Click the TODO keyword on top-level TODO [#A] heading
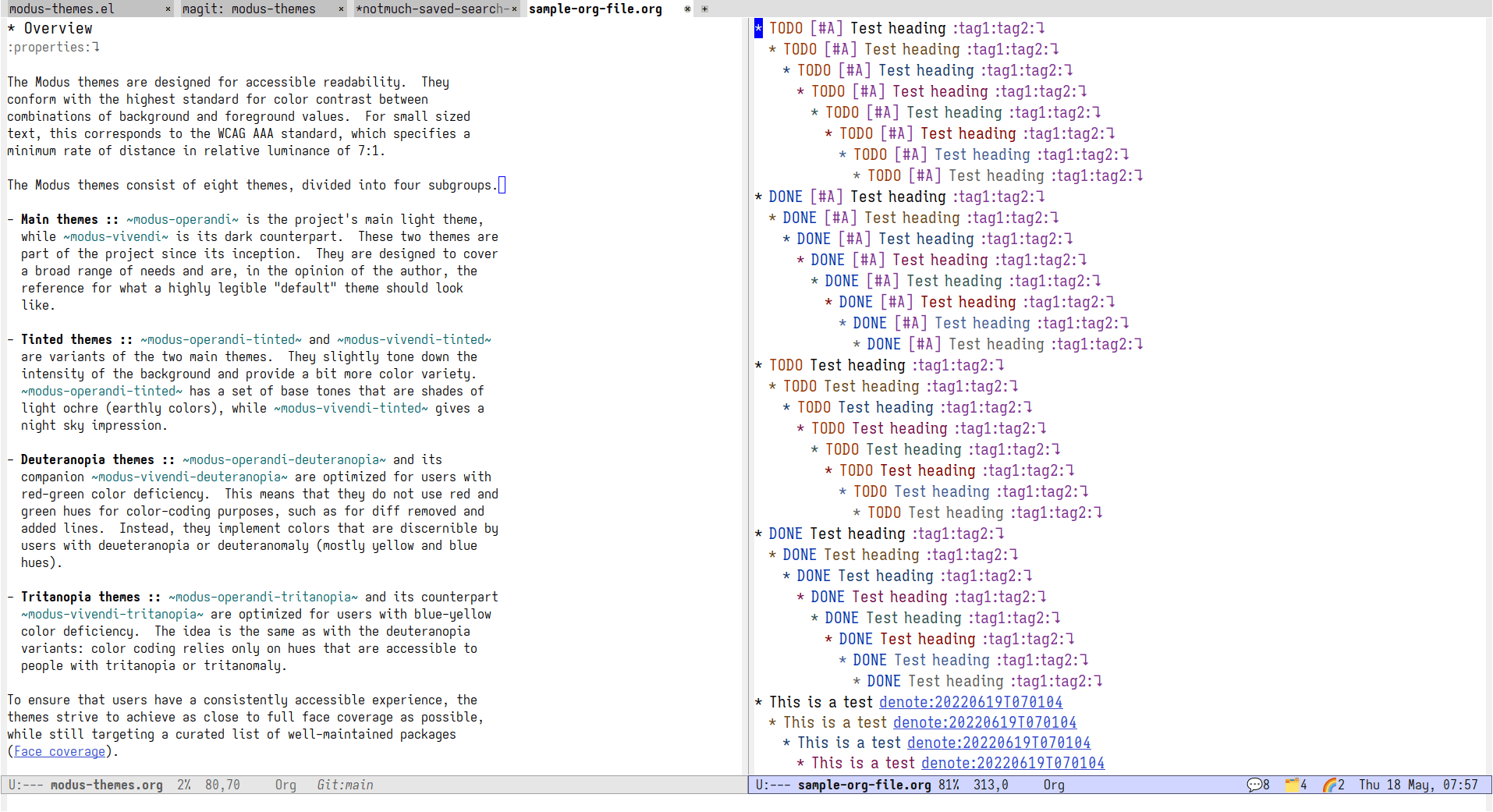Viewport: 1493px width, 812px height. coord(786,28)
